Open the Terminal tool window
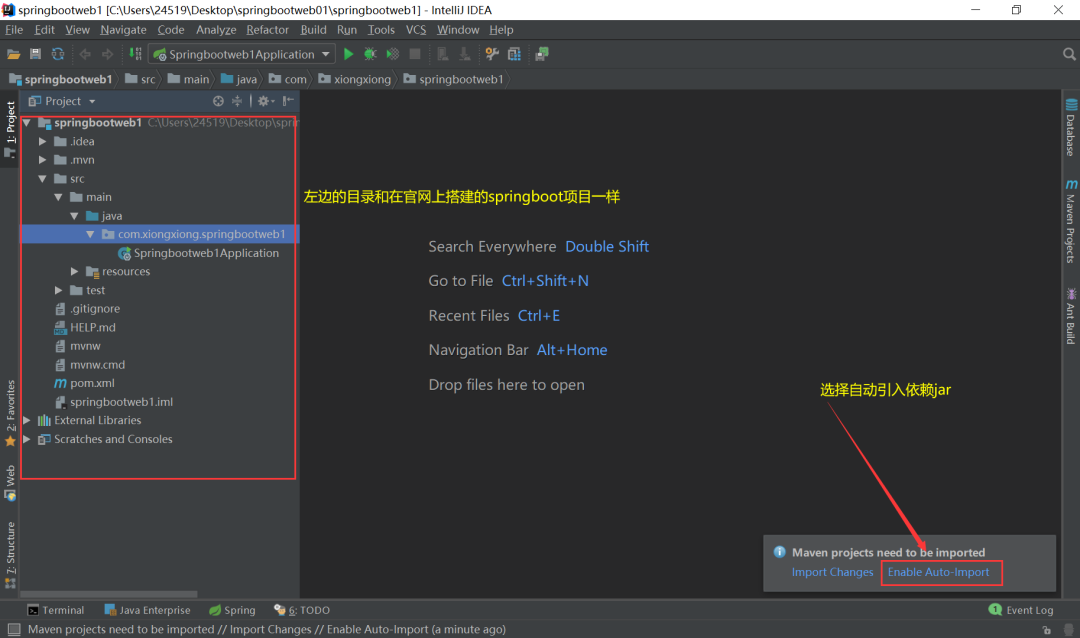Viewport: 1080px width, 638px height. click(x=56, y=610)
